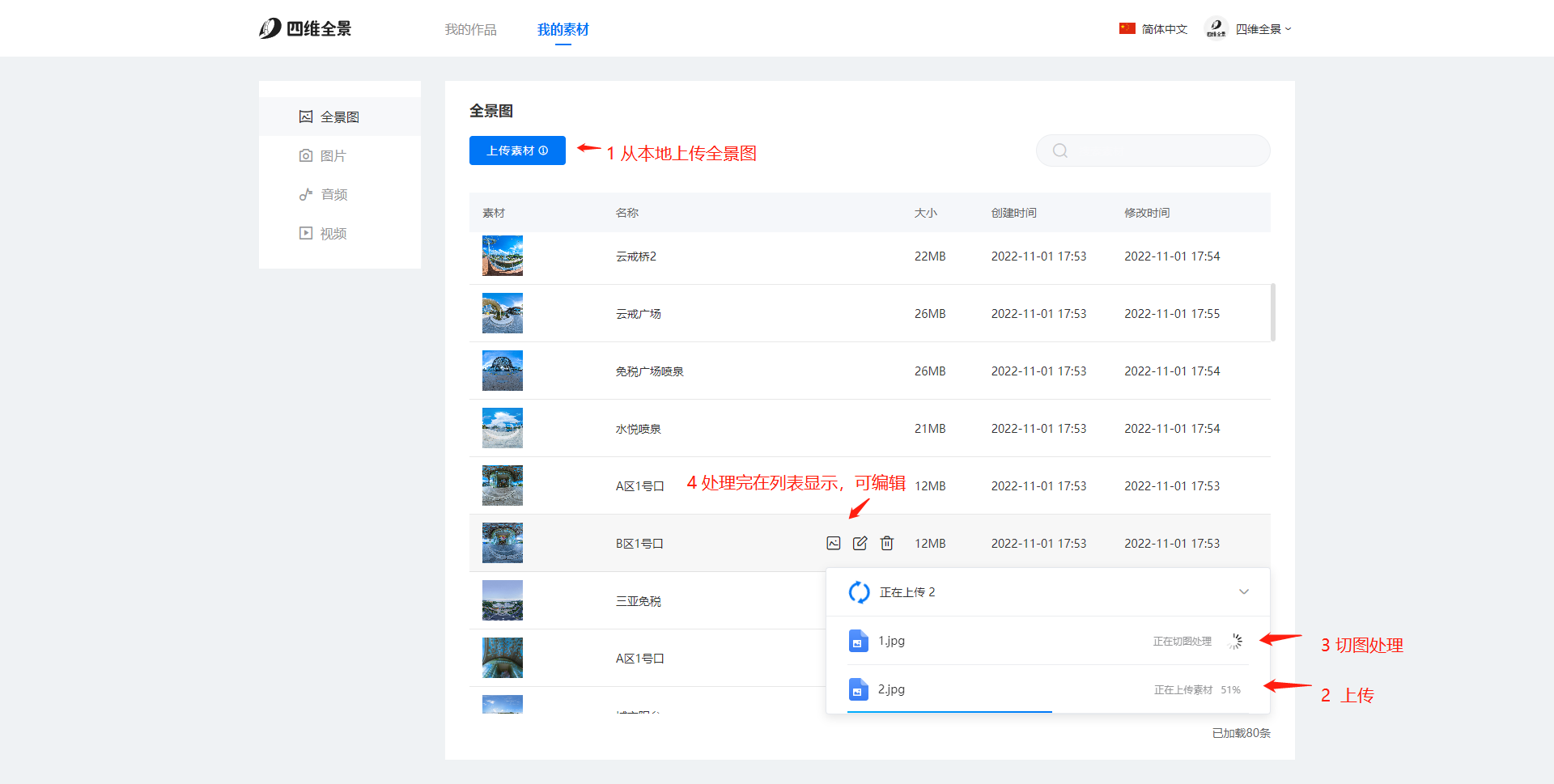Click the 2.jpg upload progress bar

coord(949,711)
